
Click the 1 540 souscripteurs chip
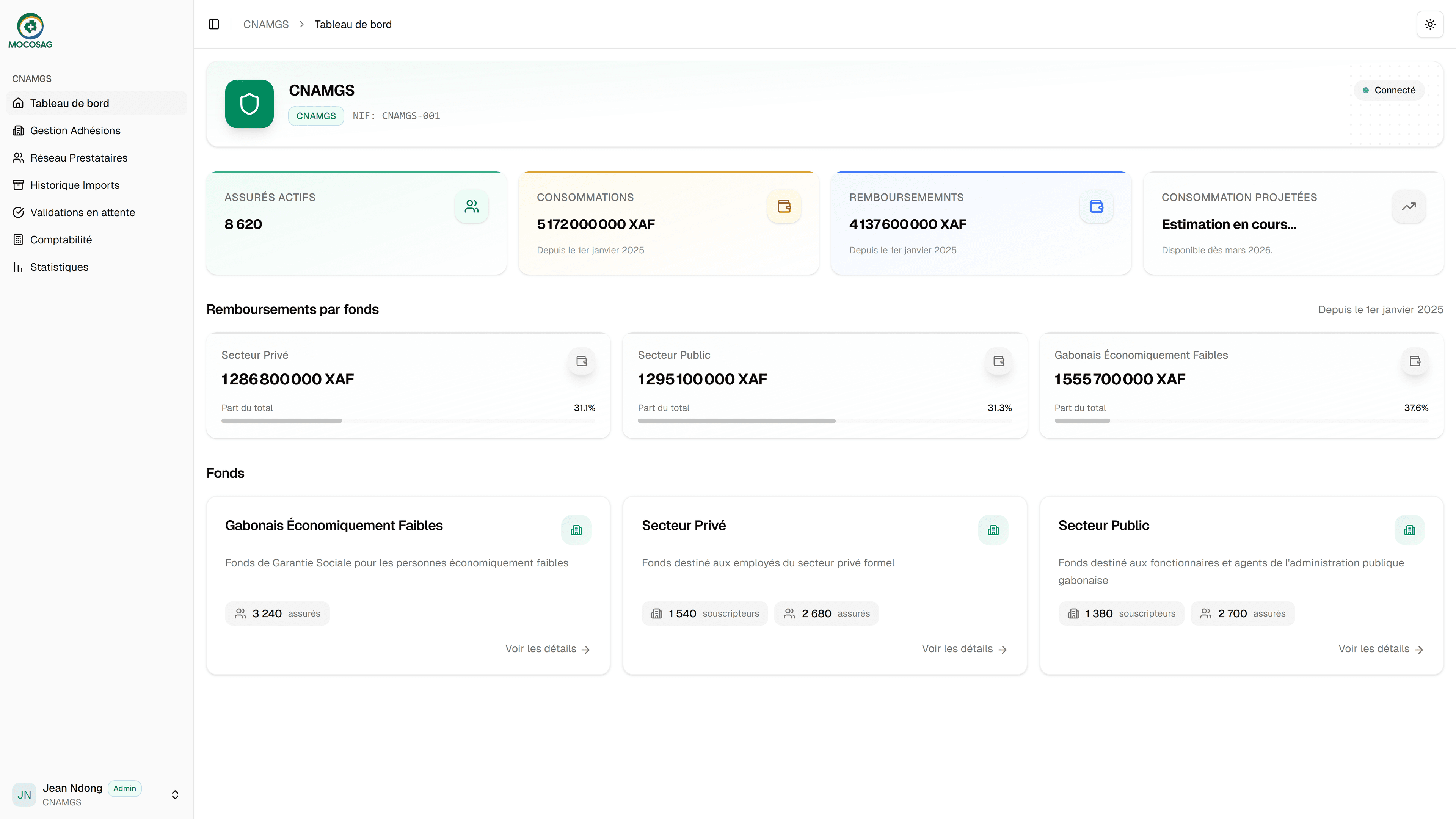pyautogui.click(x=705, y=614)
